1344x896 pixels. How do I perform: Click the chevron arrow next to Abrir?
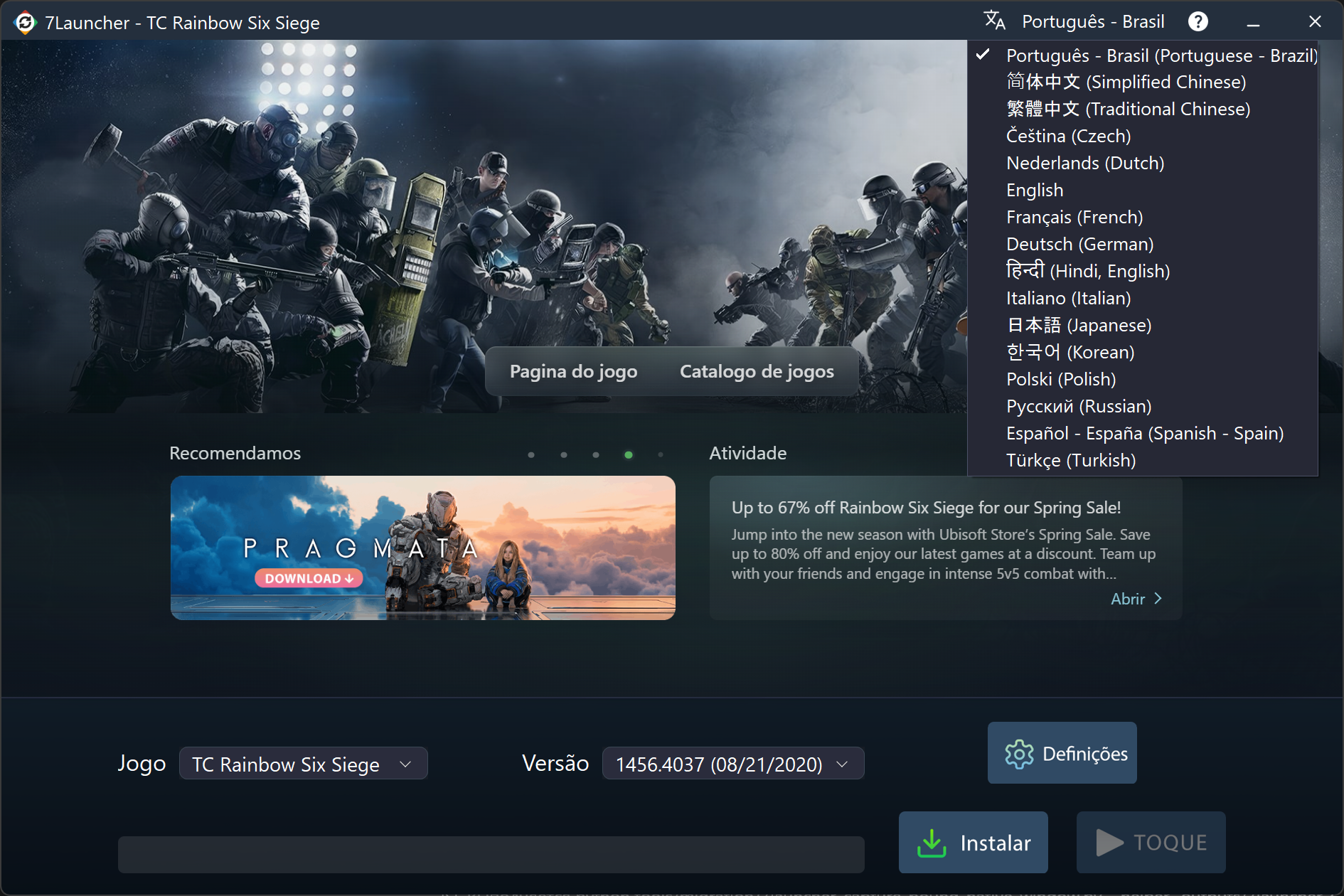1158,599
